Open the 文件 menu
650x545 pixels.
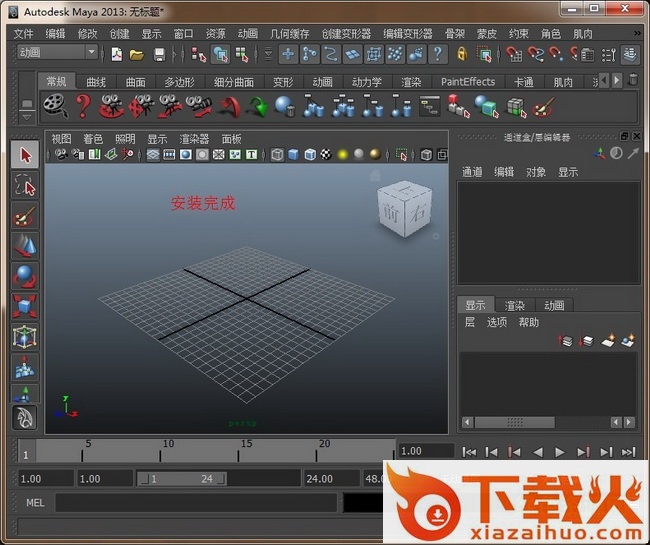point(23,34)
